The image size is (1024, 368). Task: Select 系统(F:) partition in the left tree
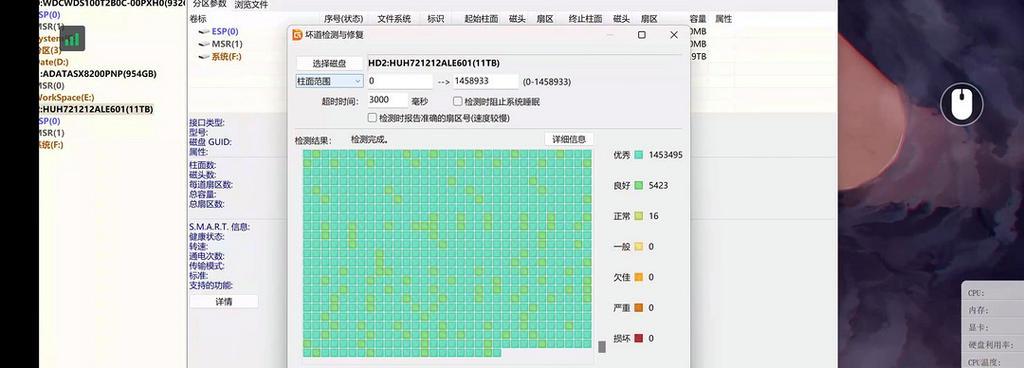tap(52, 145)
